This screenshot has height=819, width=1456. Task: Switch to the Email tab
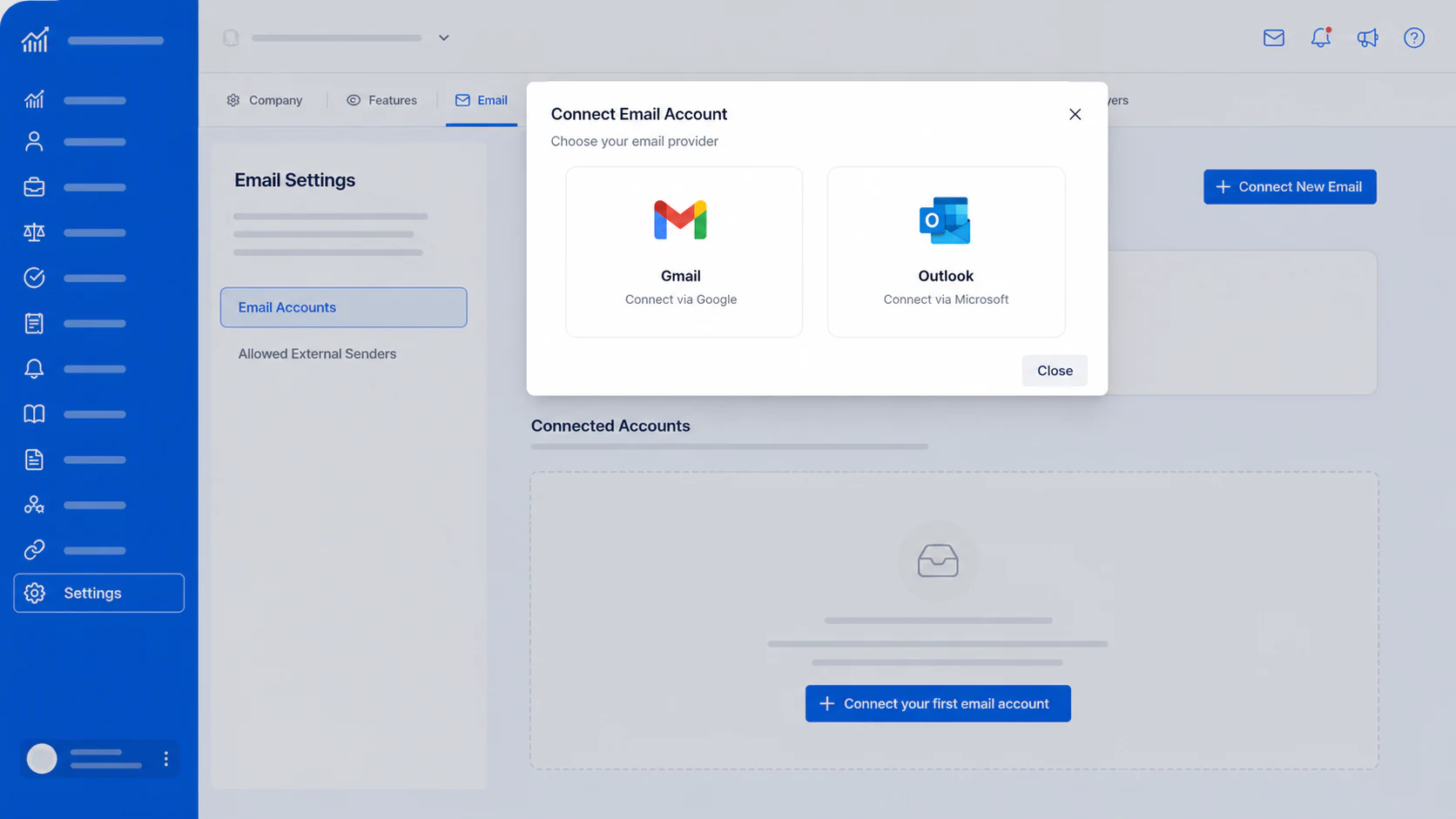tap(482, 100)
